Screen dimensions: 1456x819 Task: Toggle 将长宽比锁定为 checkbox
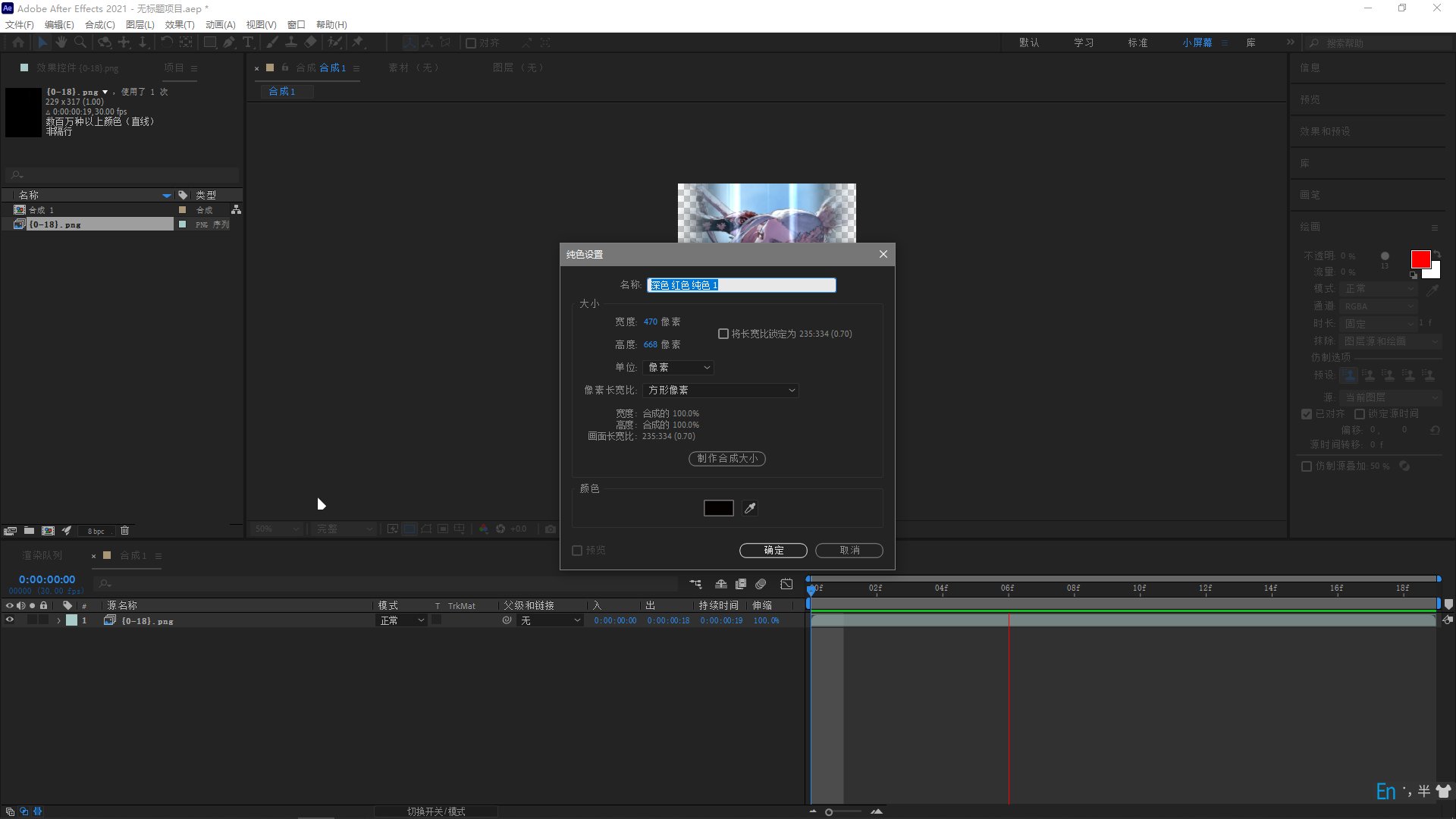coord(723,333)
